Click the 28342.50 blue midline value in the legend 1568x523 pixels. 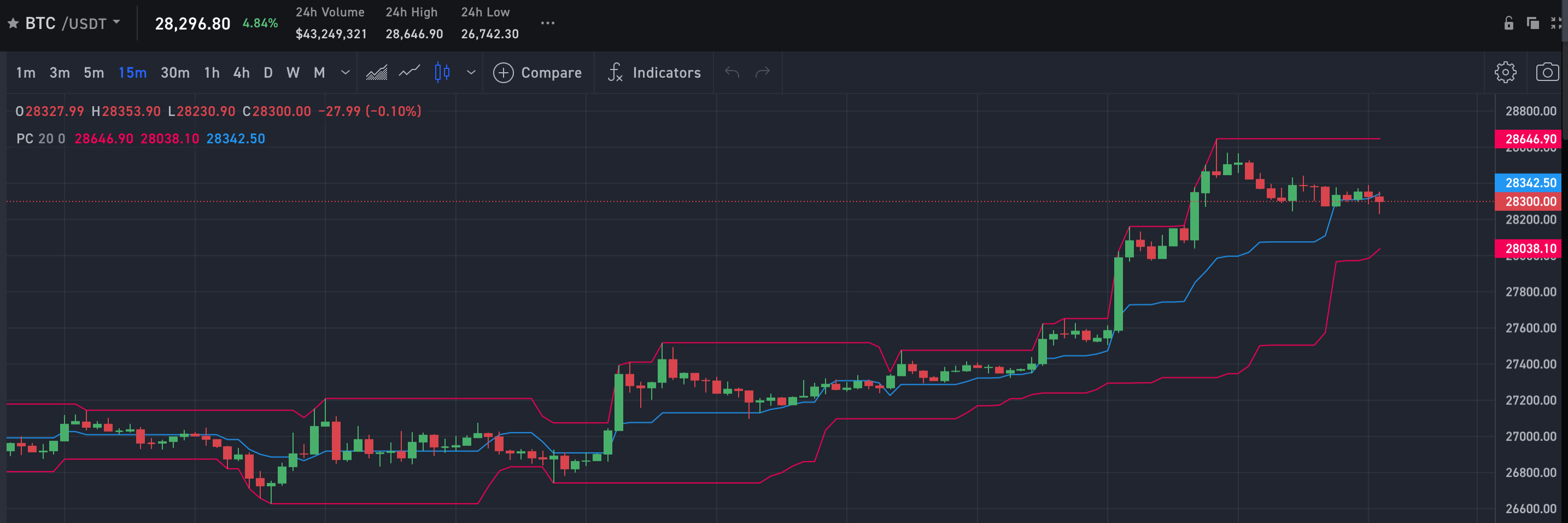(x=236, y=139)
